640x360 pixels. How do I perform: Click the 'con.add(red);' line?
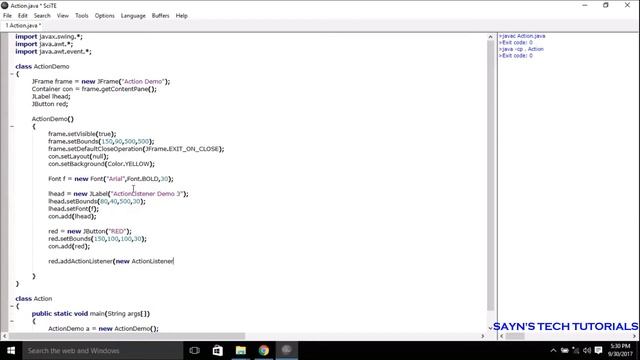(x=69, y=247)
